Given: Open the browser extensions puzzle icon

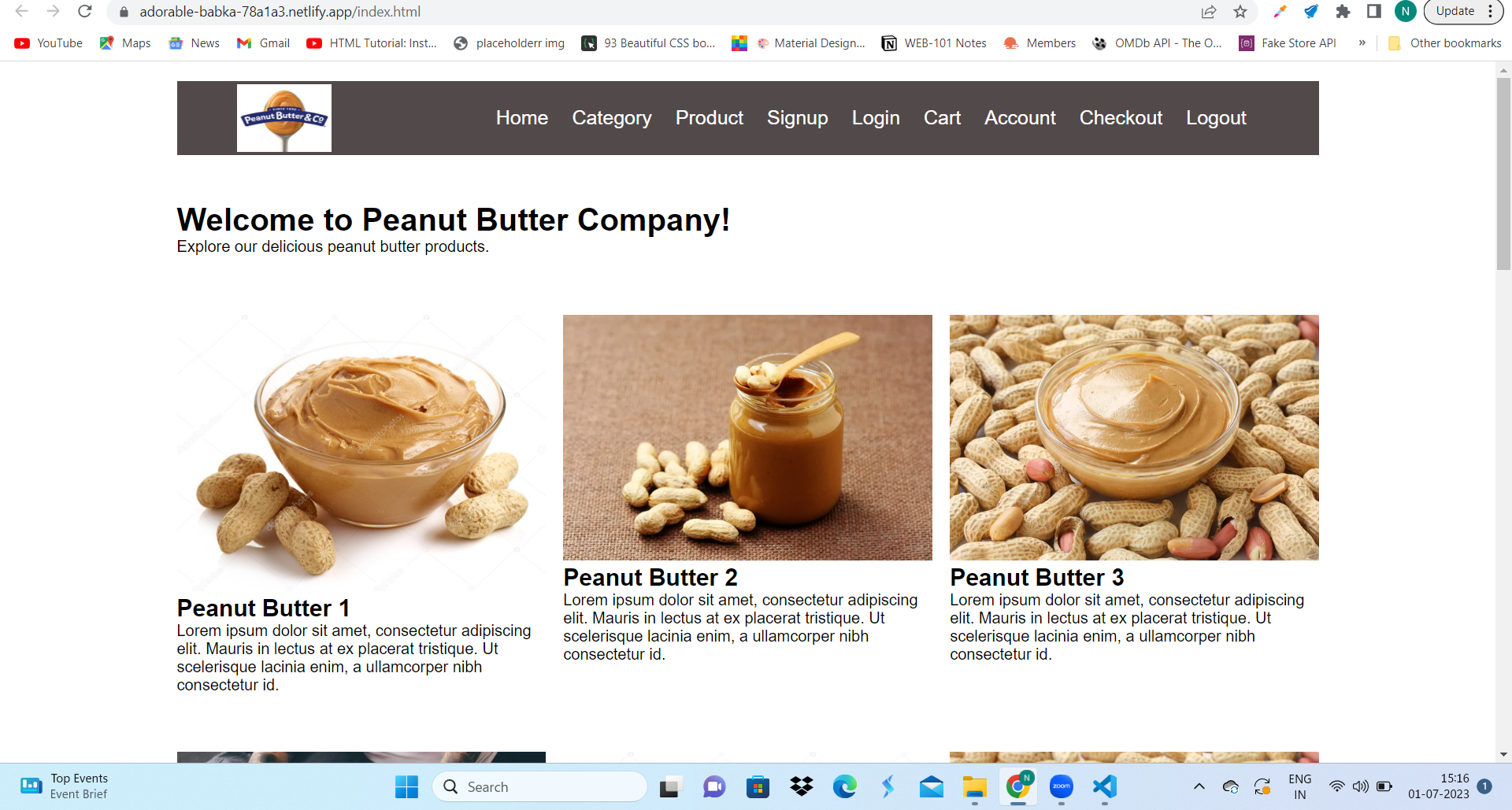Looking at the screenshot, I should [x=1343, y=12].
